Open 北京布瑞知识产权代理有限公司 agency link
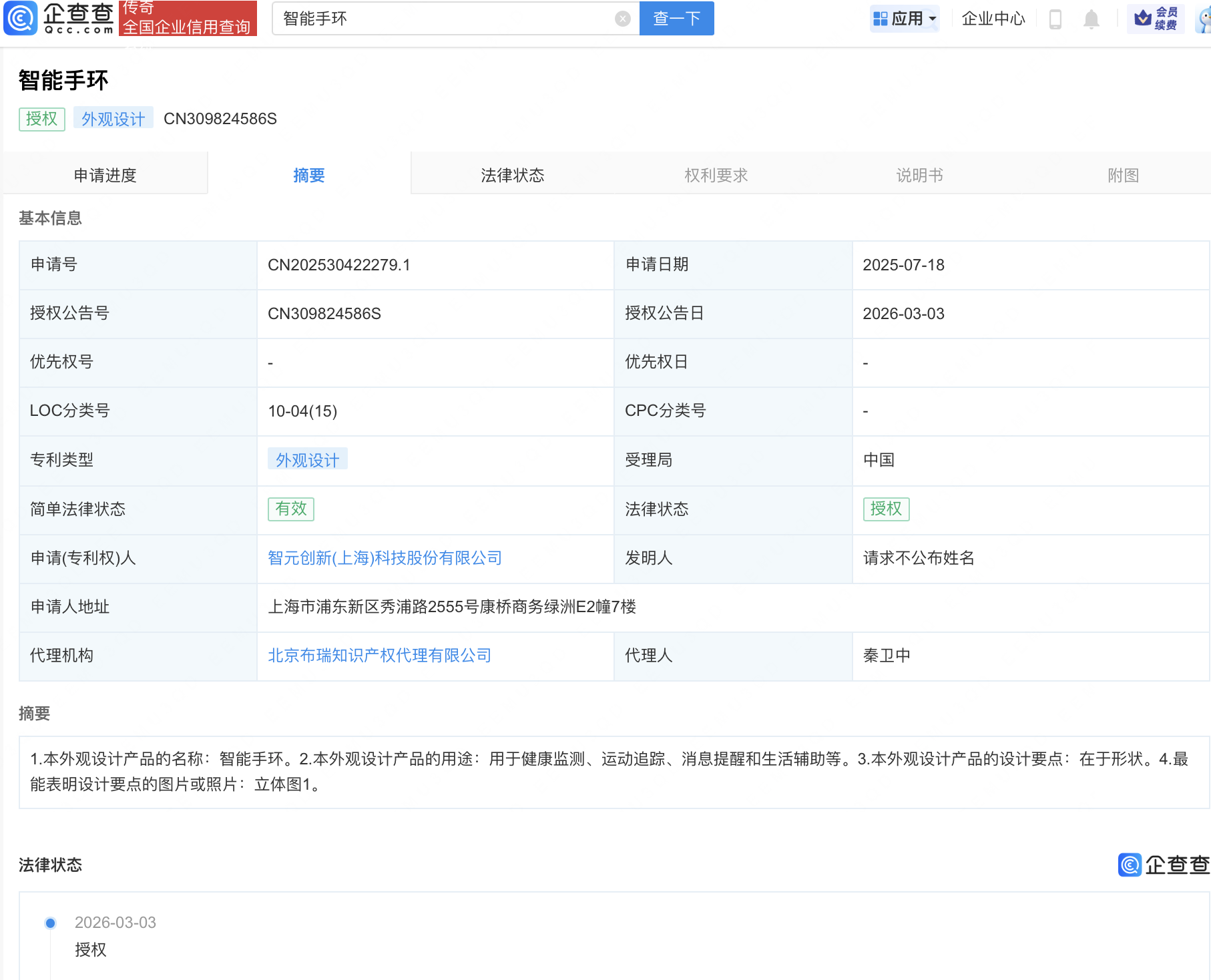Image resolution: width=1211 pixels, height=980 pixels. [x=379, y=656]
